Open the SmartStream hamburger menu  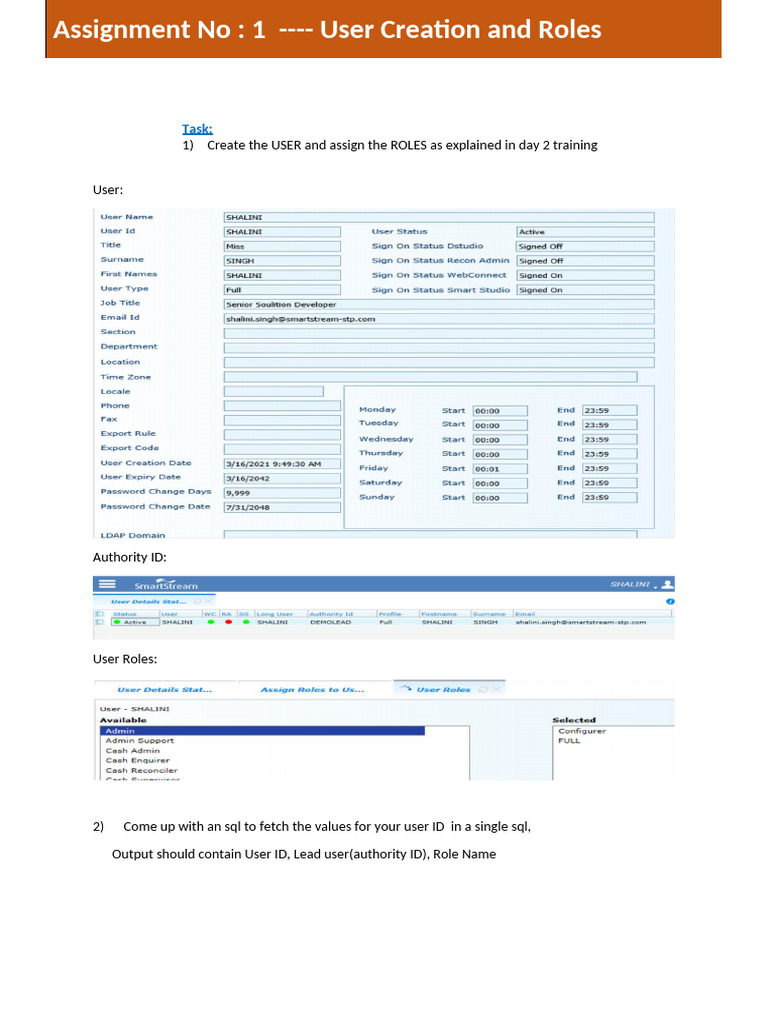(x=107, y=584)
